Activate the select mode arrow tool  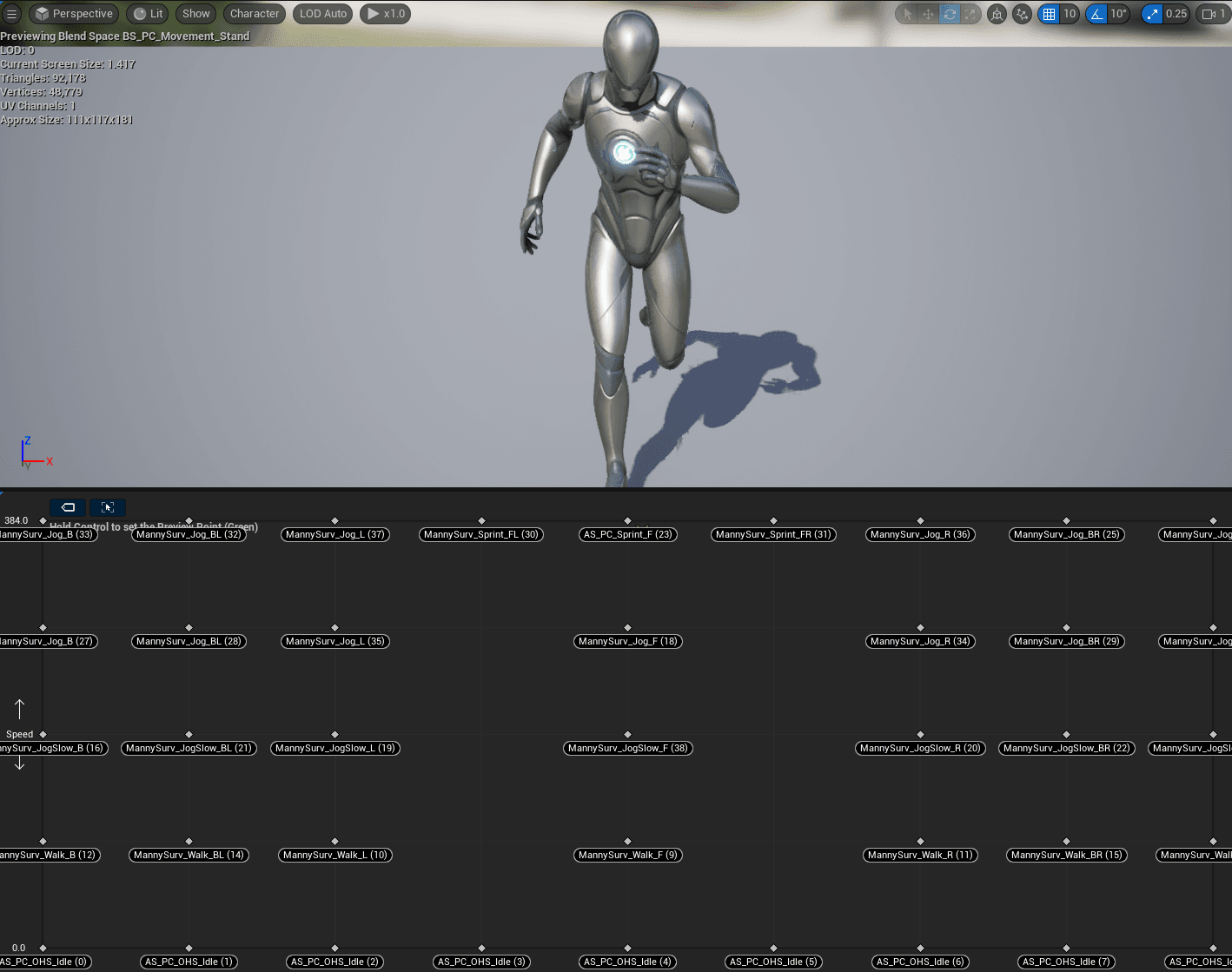click(907, 14)
